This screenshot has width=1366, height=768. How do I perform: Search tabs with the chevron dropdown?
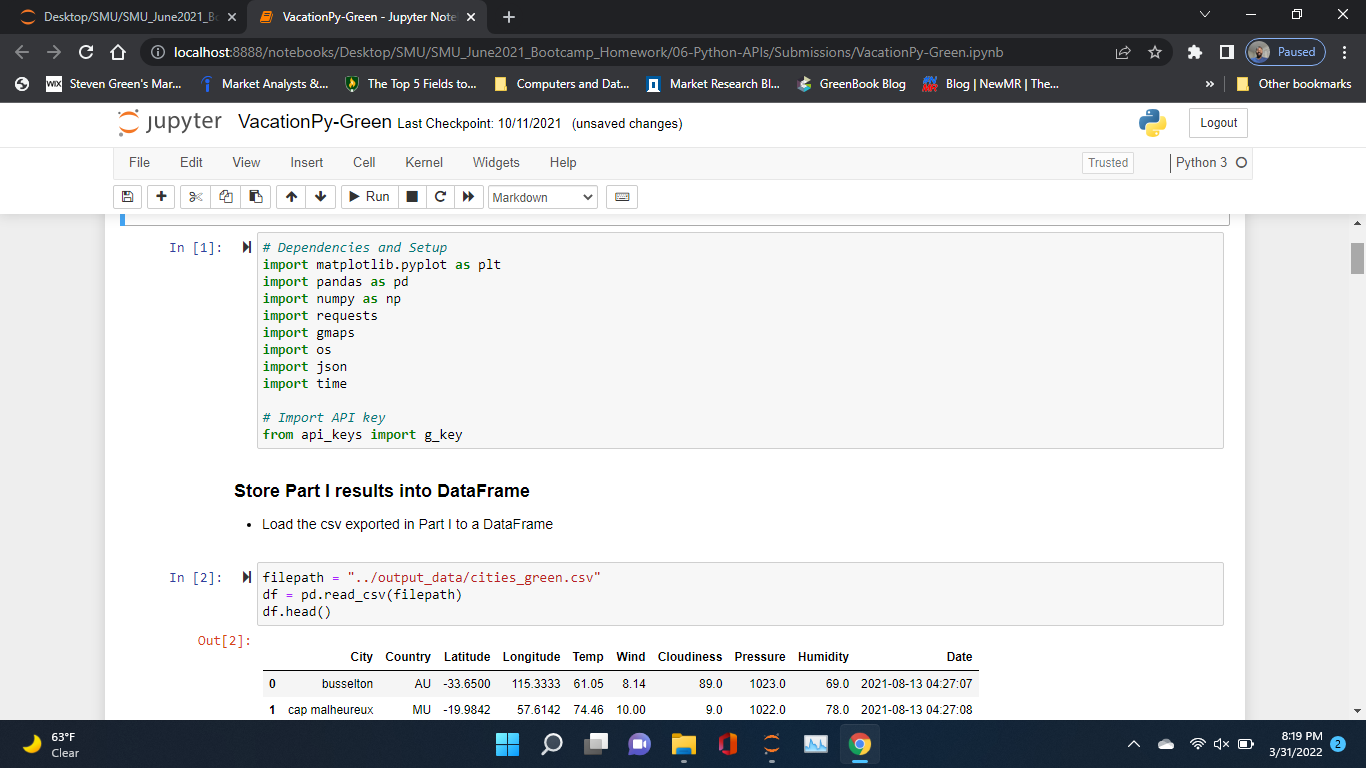(1204, 16)
